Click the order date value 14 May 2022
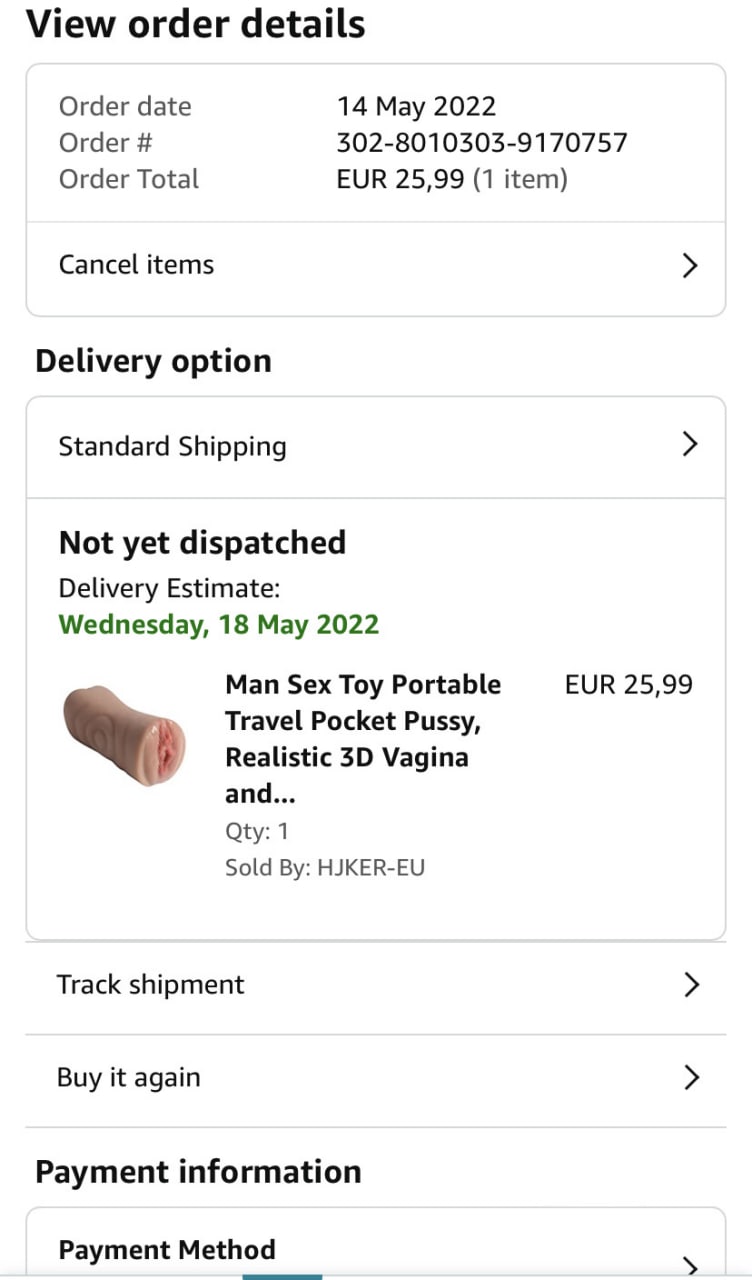Image resolution: width=752 pixels, height=1280 pixels. point(416,106)
